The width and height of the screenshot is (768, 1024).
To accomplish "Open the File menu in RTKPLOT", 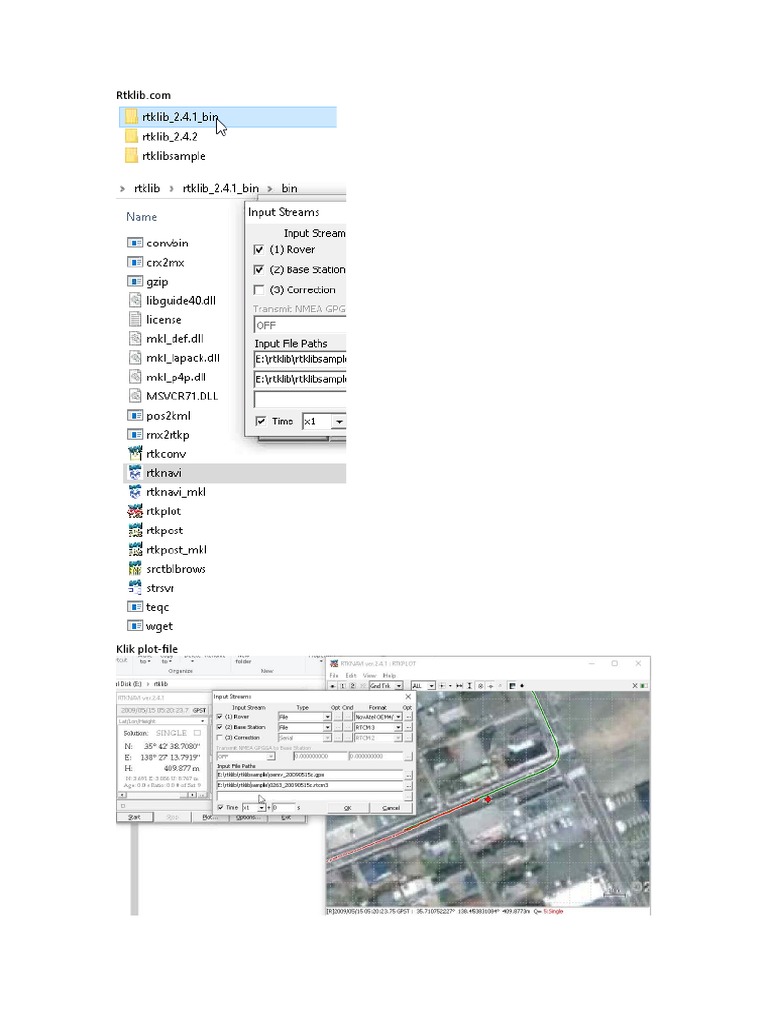I will click(334, 675).
